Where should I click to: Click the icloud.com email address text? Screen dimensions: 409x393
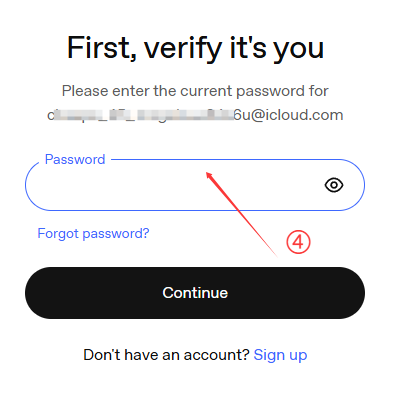click(x=195, y=115)
